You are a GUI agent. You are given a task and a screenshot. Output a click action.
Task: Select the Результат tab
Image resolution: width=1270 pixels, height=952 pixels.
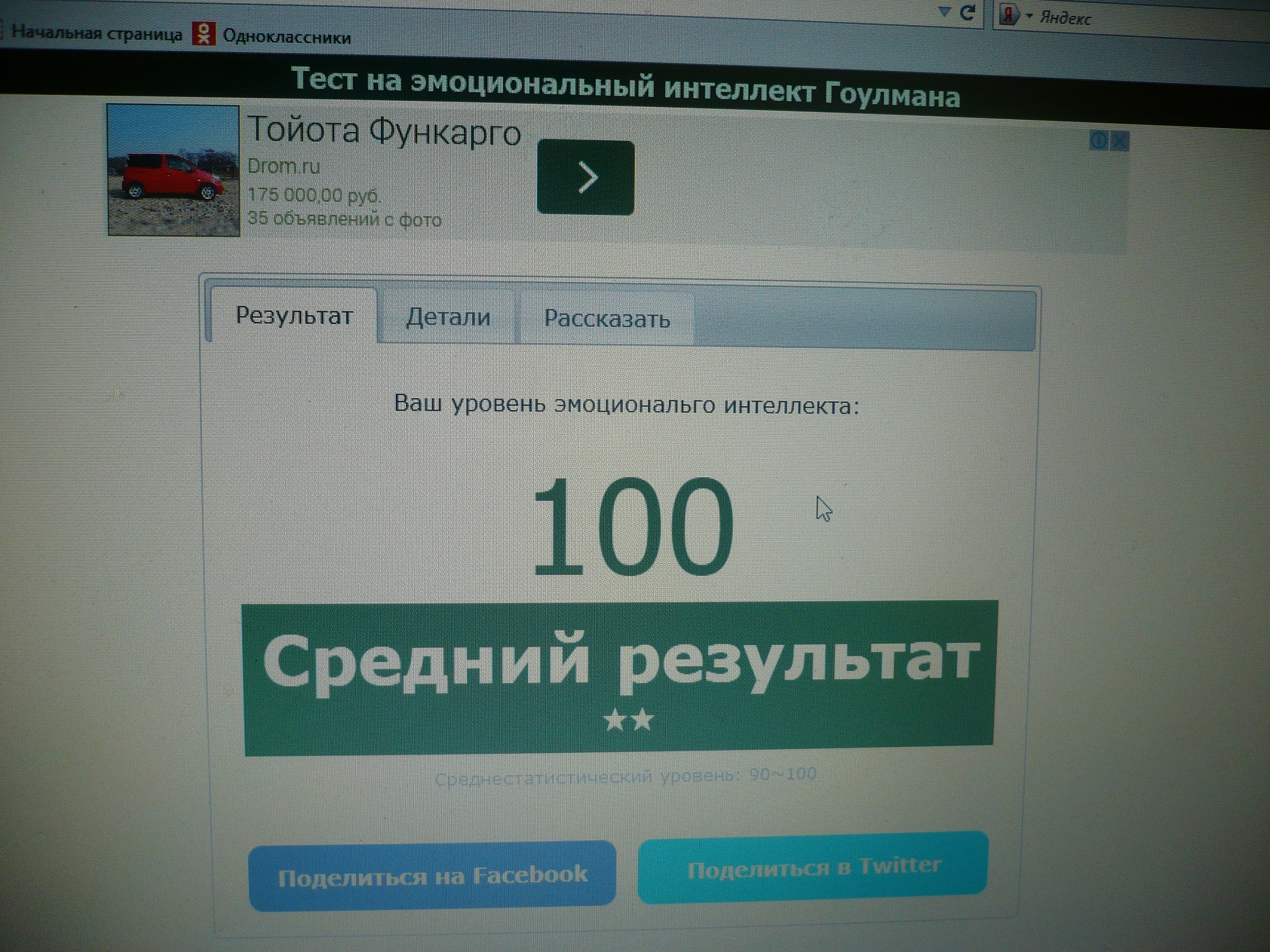point(294,315)
